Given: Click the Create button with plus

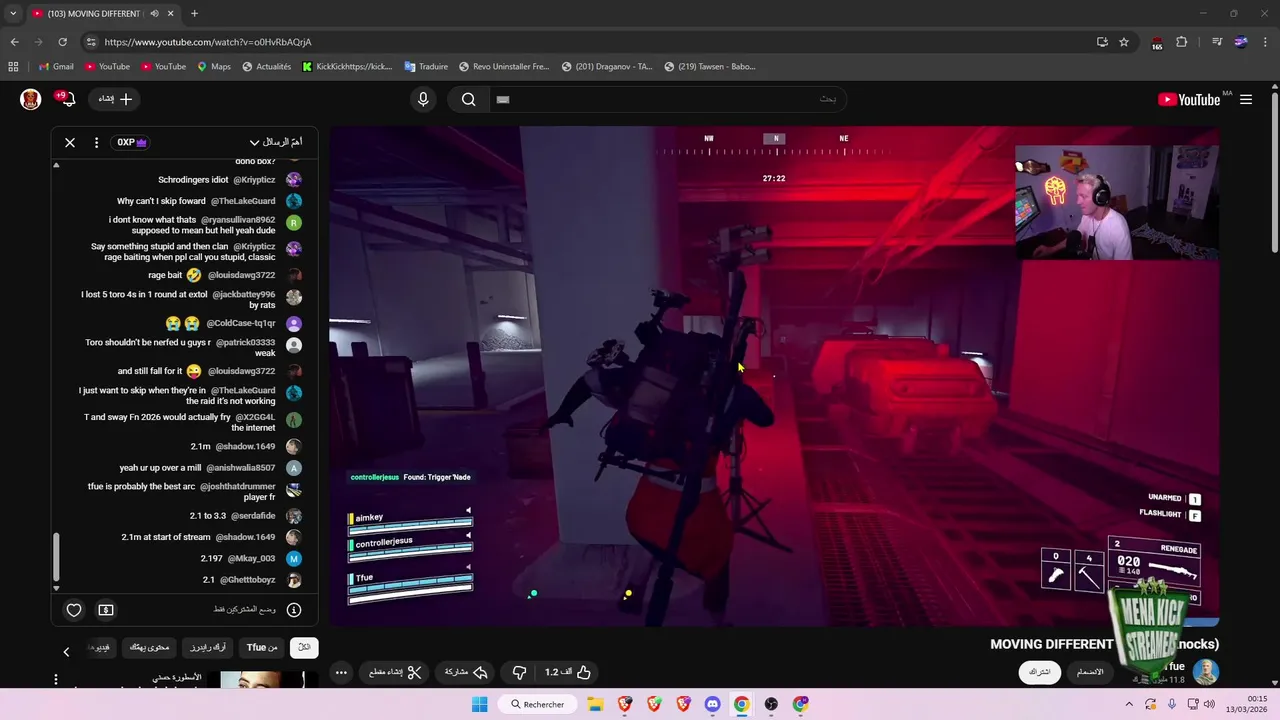Looking at the screenshot, I should (x=115, y=99).
